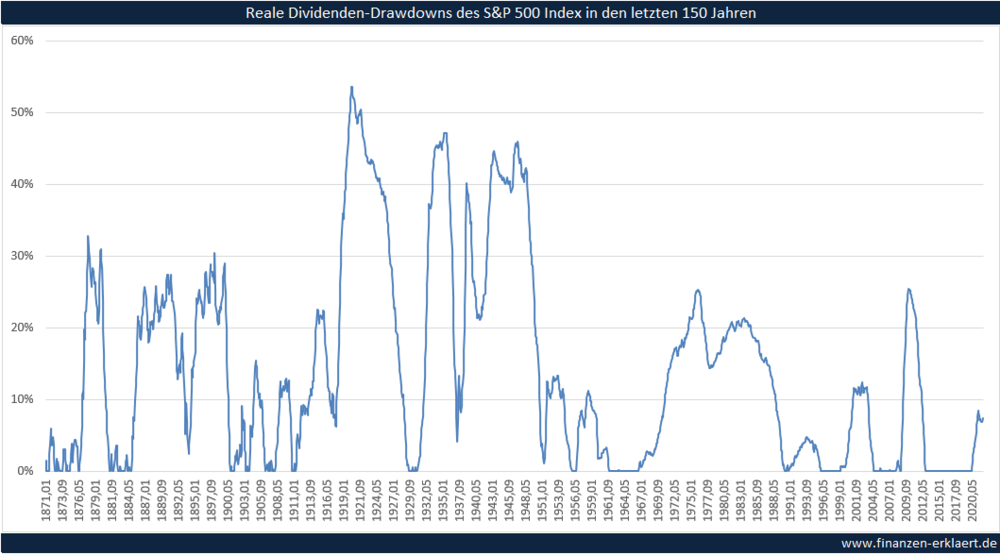1000x555 pixels.
Task: Select the 60% y-axis label
Action: [22, 40]
